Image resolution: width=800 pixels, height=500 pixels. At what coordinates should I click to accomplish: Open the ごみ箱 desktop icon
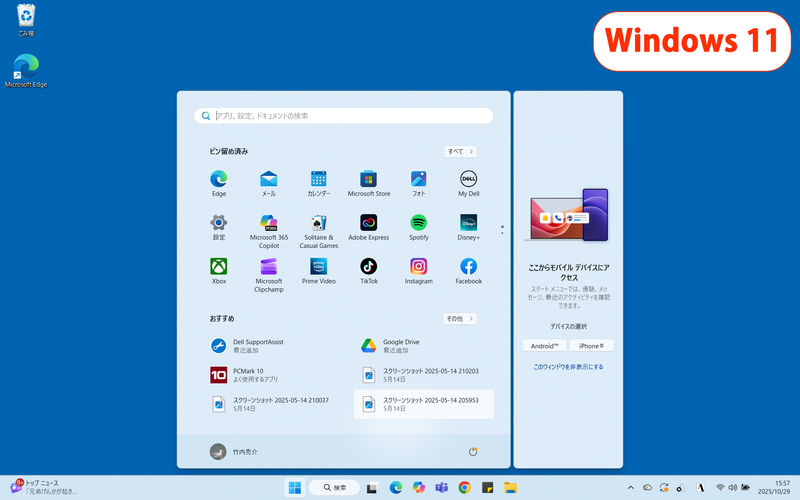pyautogui.click(x=26, y=20)
